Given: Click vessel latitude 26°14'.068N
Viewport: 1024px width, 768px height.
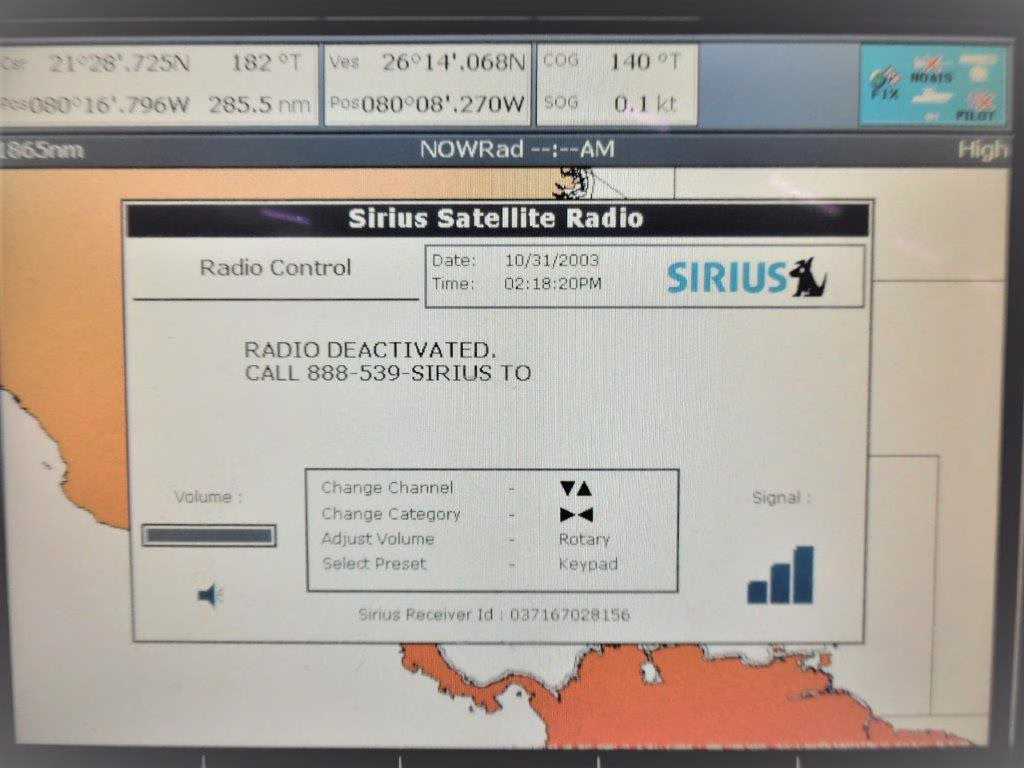Looking at the screenshot, I should pos(453,63).
